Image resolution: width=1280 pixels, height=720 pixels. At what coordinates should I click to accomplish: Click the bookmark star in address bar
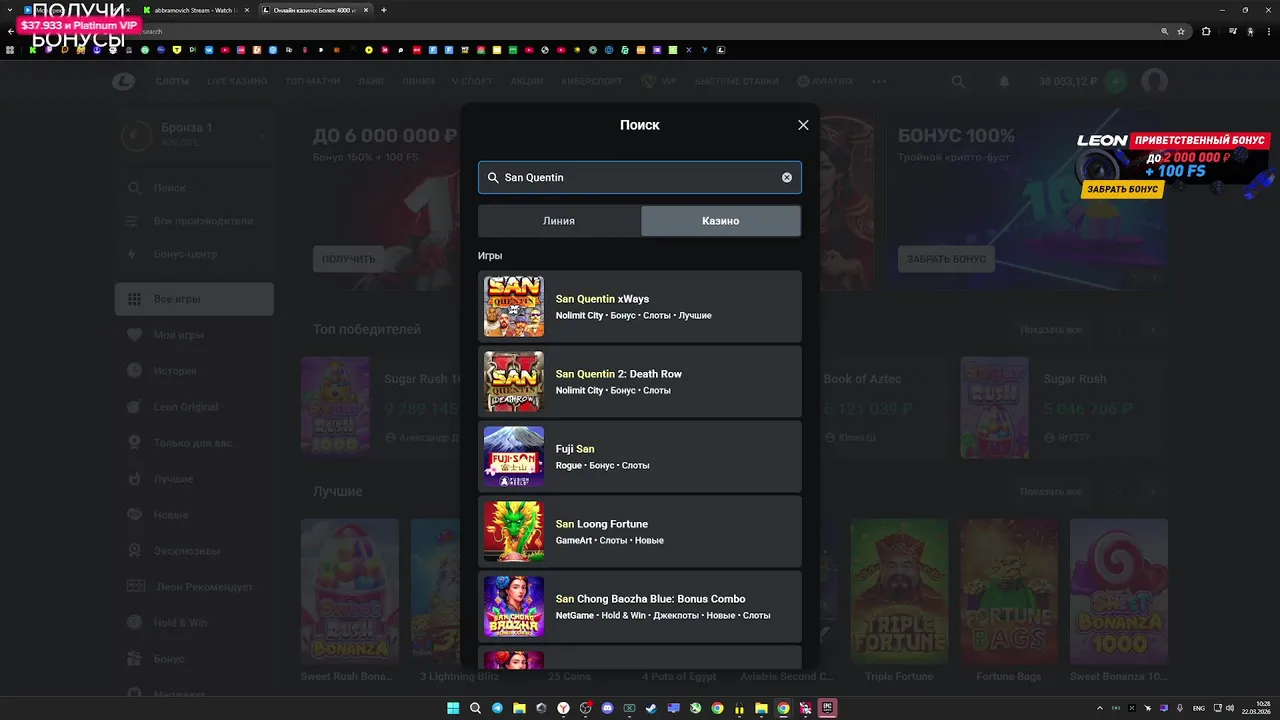point(1181,31)
